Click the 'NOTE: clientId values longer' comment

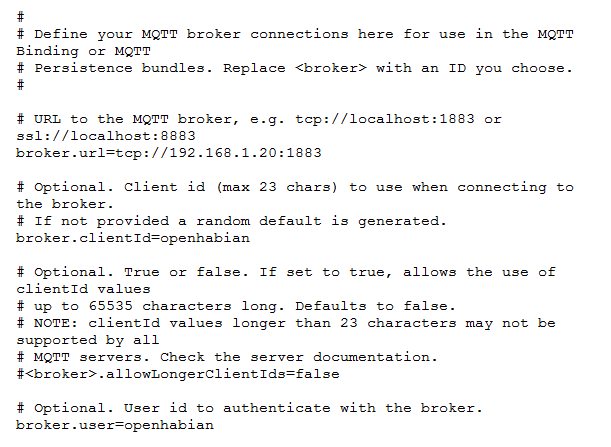tap(286, 323)
